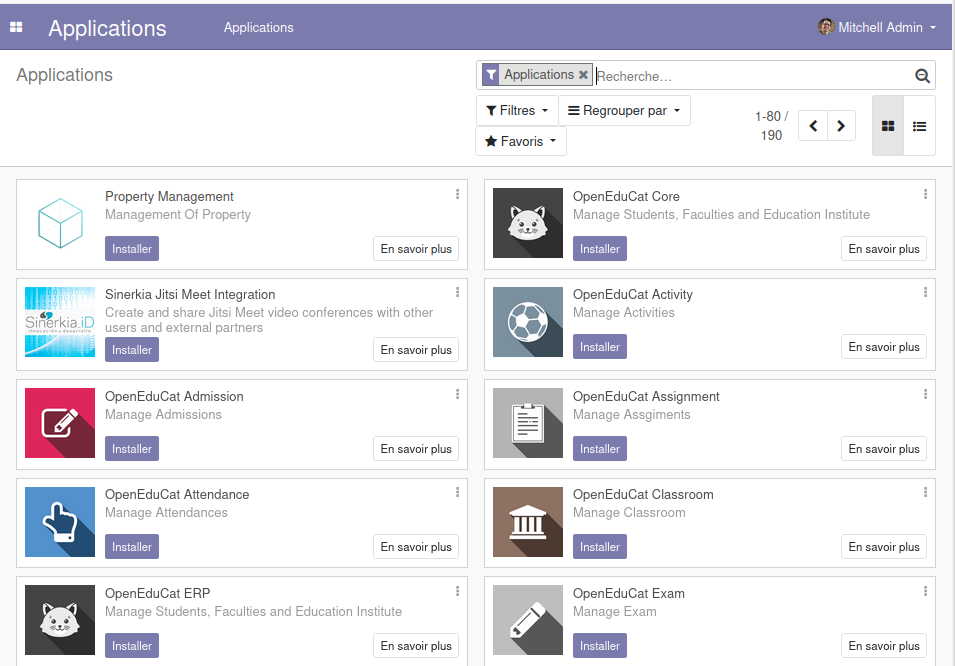Go to the next page of applications
This screenshot has height=666, width=955.
pos(841,126)
